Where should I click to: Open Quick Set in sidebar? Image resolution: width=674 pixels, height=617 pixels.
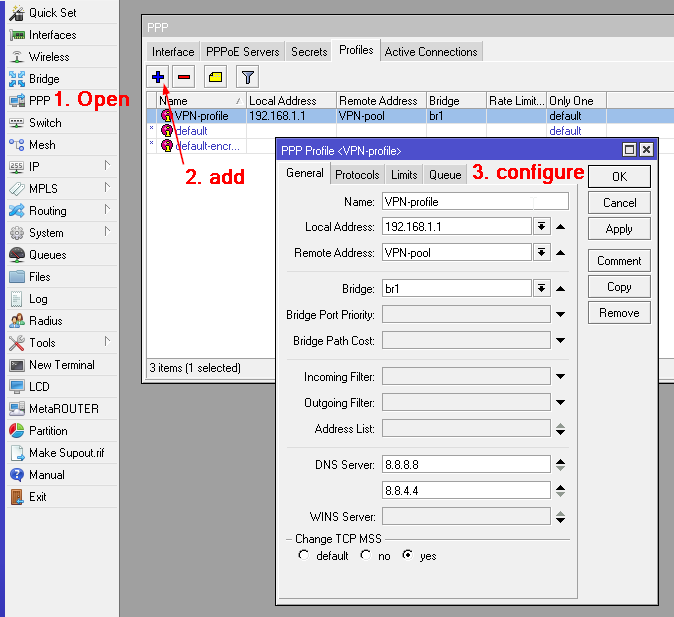52,13
